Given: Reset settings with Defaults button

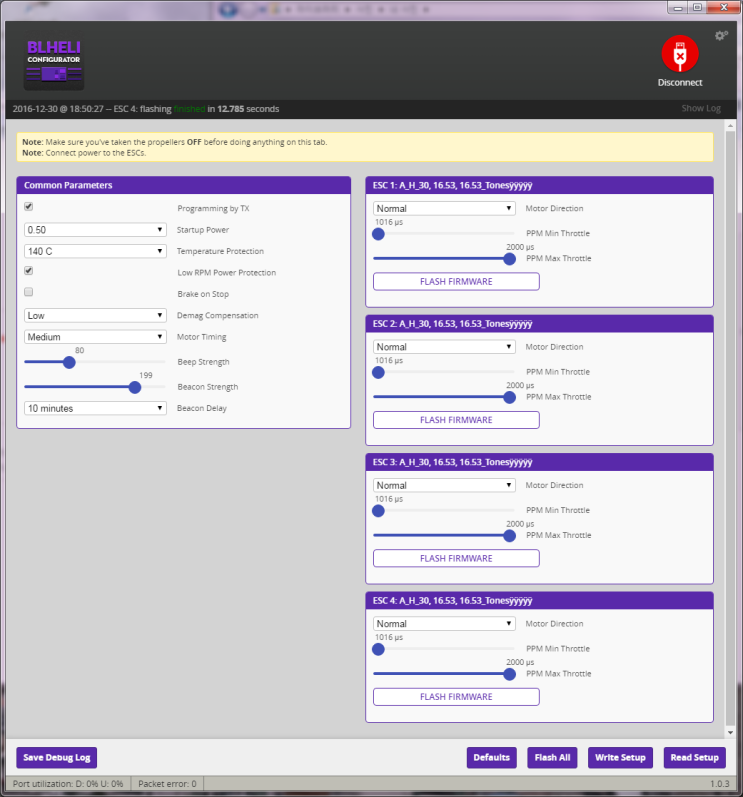Looking at the screenshot, I should (492, 758).
